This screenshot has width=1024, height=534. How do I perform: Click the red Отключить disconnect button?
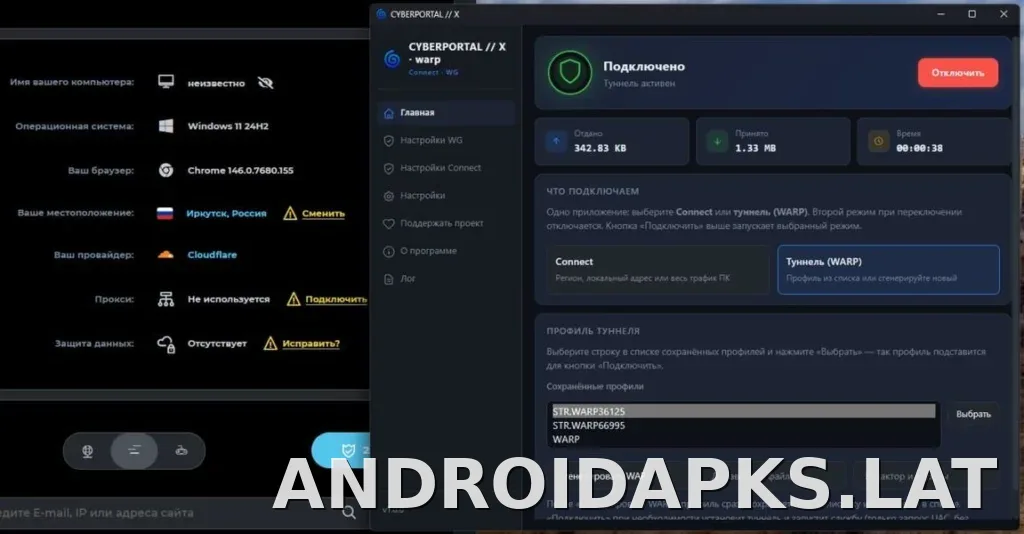pyautogui.click(x=957, y=73)
